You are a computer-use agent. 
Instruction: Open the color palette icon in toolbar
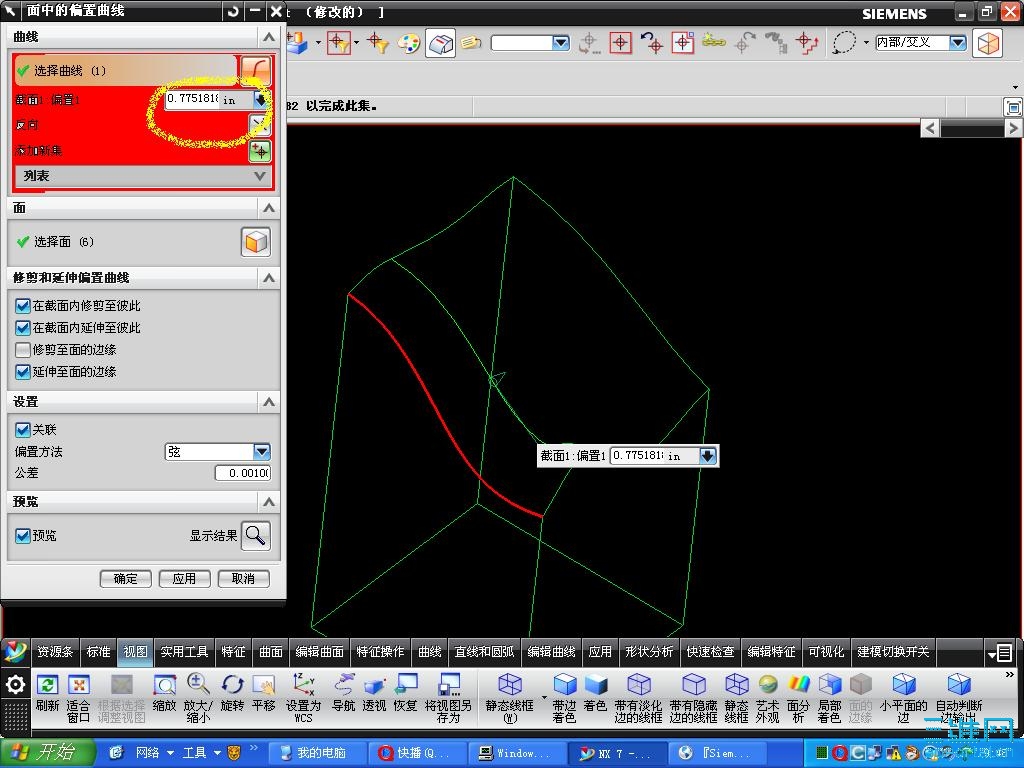pyautogui.click(x=409, y=43)
